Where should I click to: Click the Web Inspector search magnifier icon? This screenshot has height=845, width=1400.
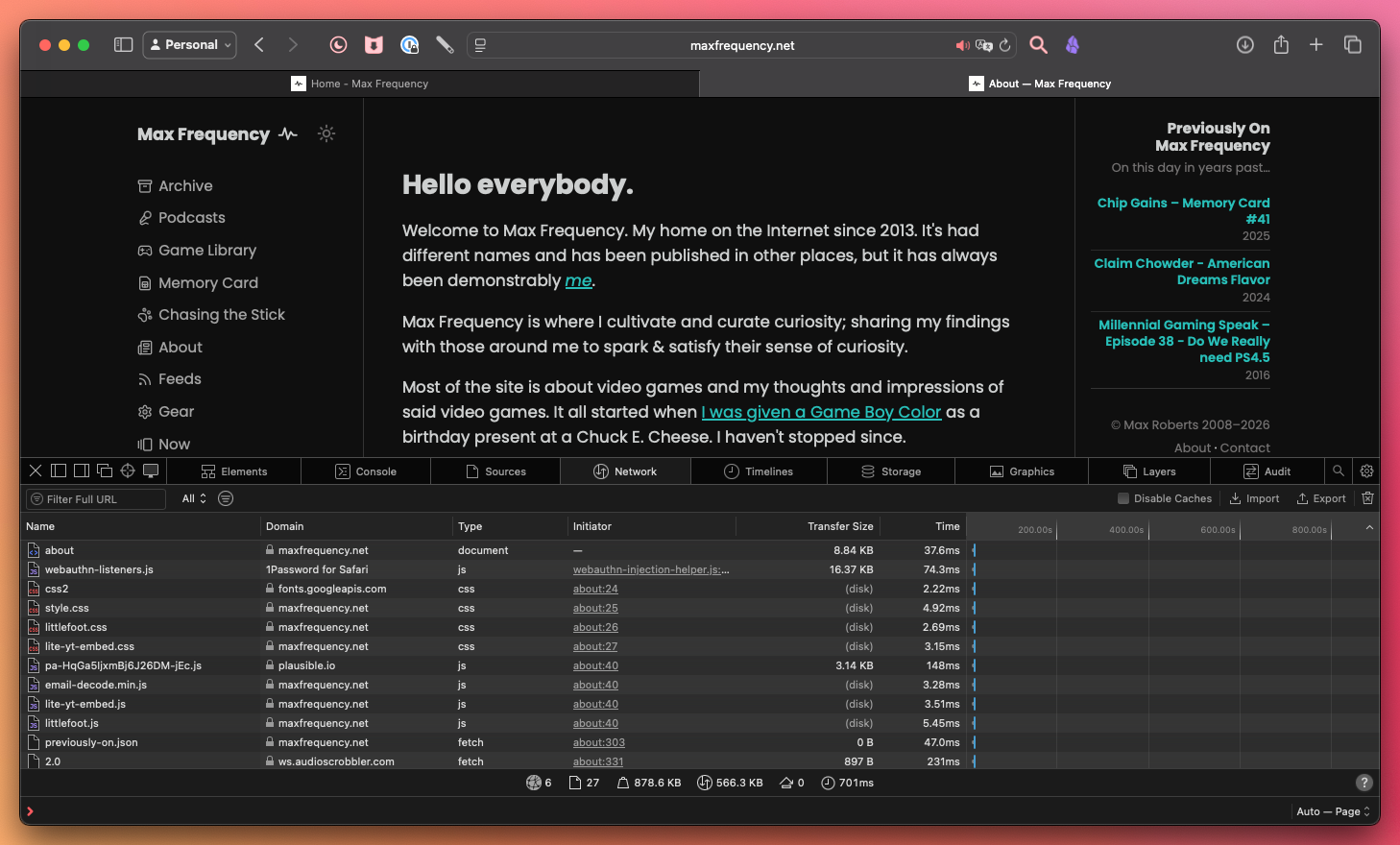(x=1338, y=471)
